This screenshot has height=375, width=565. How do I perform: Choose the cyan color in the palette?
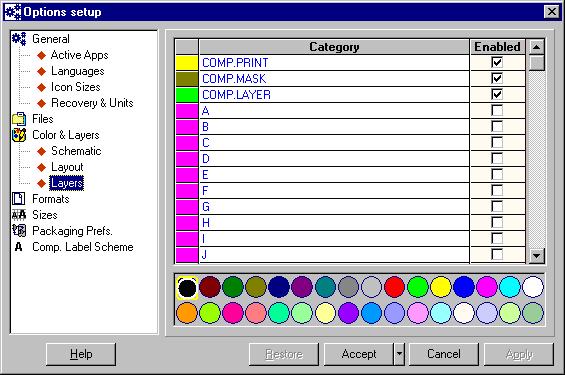(510, 287)
